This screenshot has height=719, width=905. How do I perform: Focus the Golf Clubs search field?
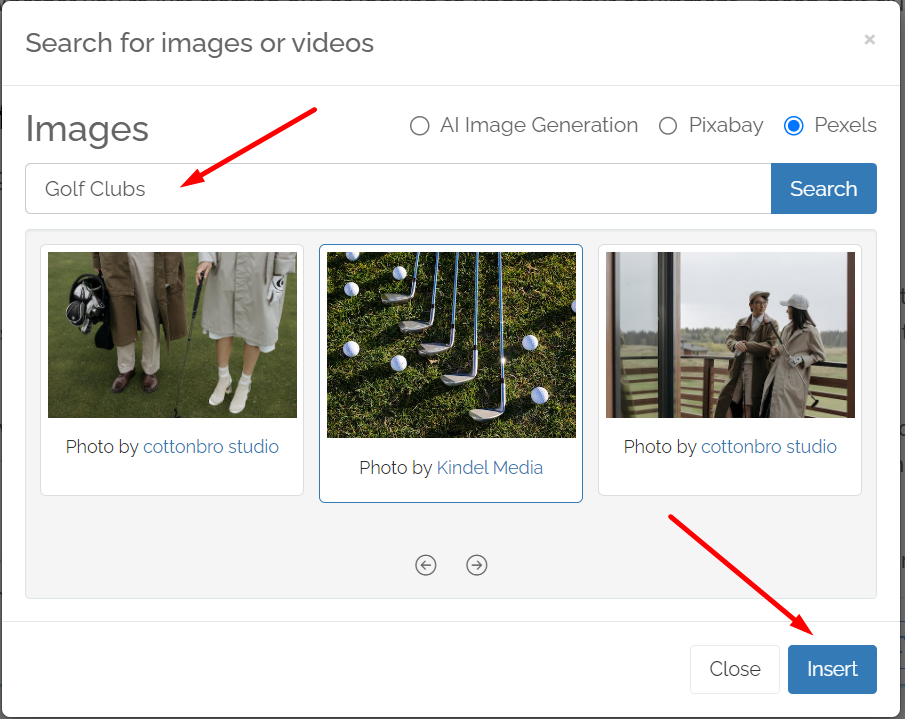(x=398, y=189)
